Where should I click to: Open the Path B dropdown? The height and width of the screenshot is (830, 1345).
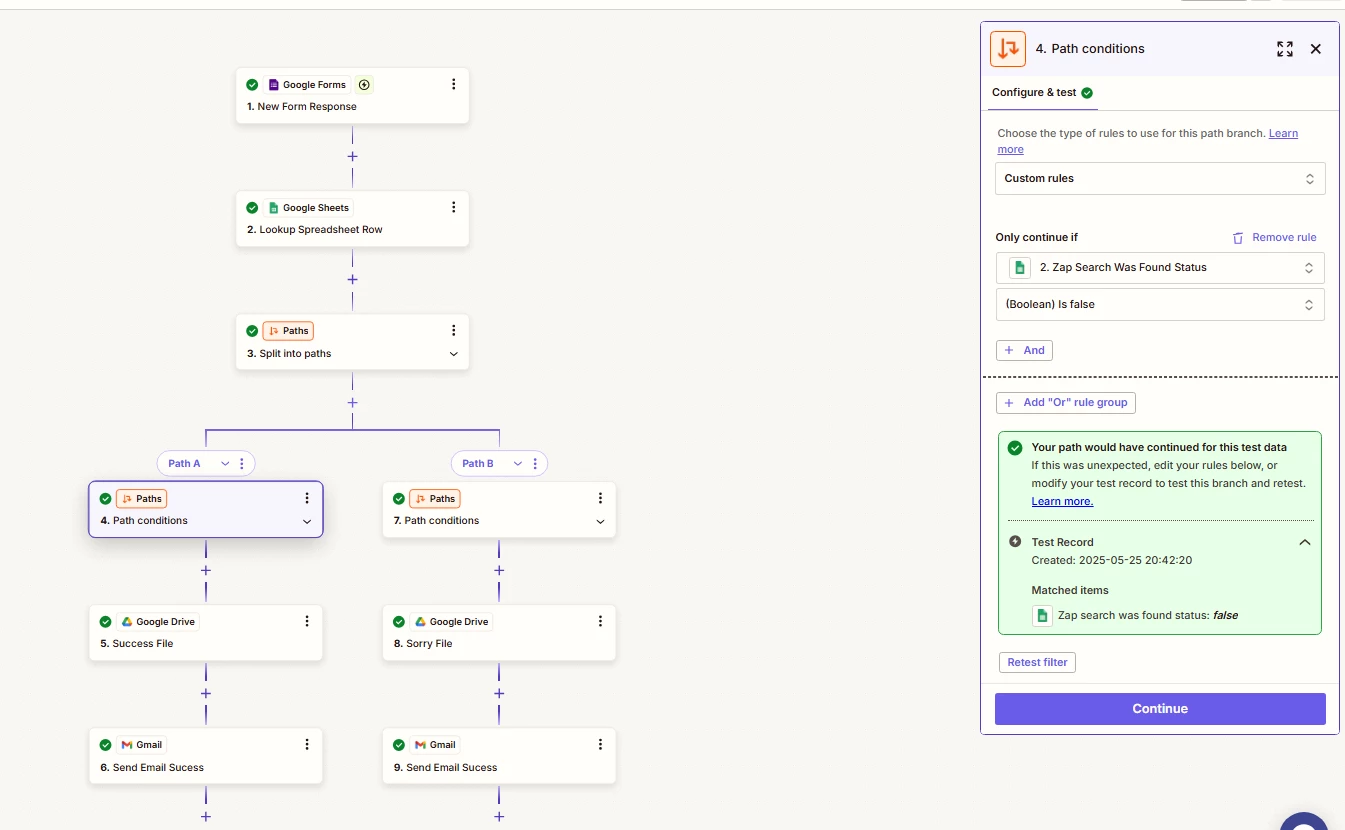518,463
